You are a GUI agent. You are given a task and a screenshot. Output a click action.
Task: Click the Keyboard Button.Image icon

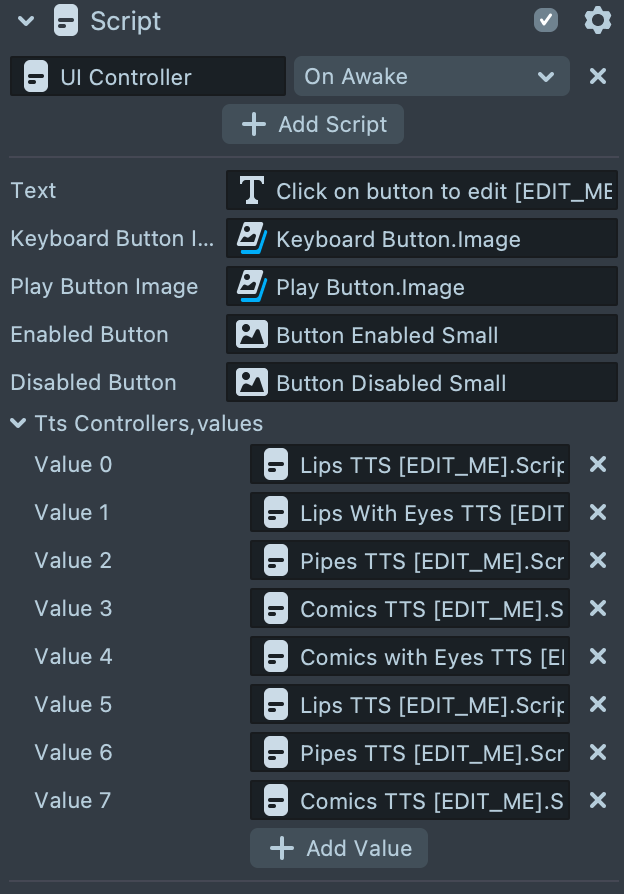pyautogui.click(x=252, y=238)
